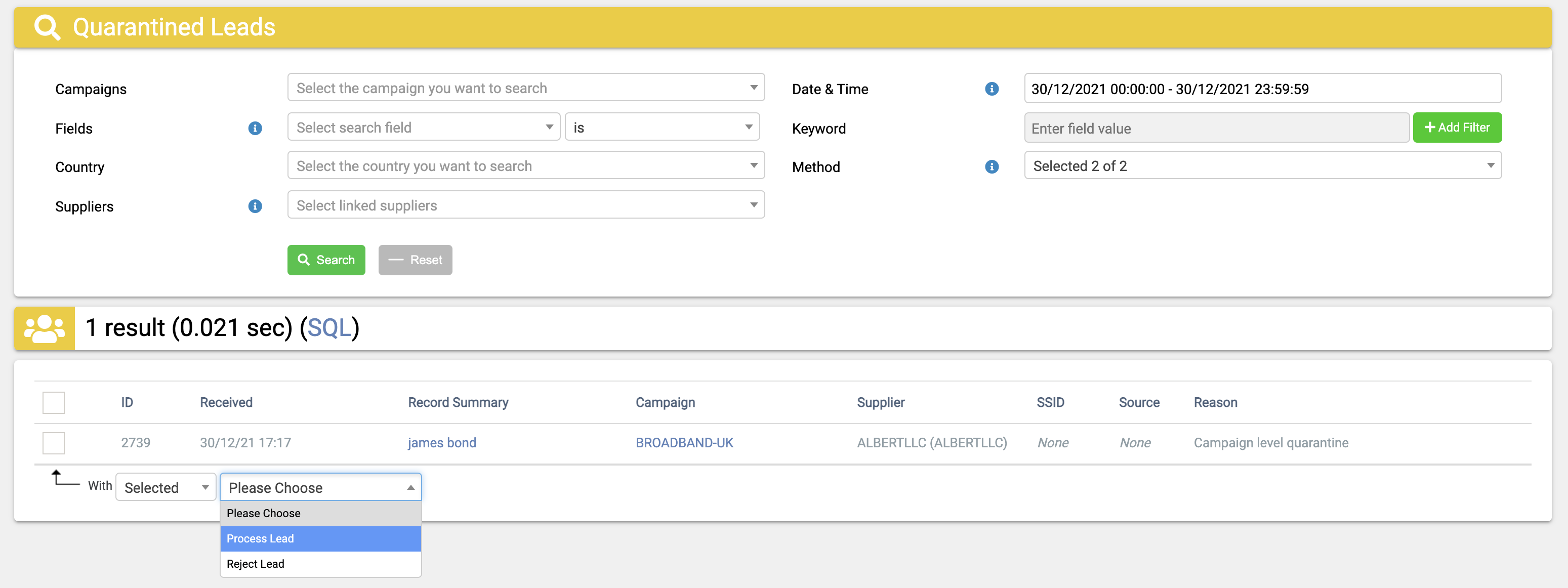Click the minus icon on the Reset button
Image resolution: width=1568 pixels, height=588 pixels.
pos(396,260)
